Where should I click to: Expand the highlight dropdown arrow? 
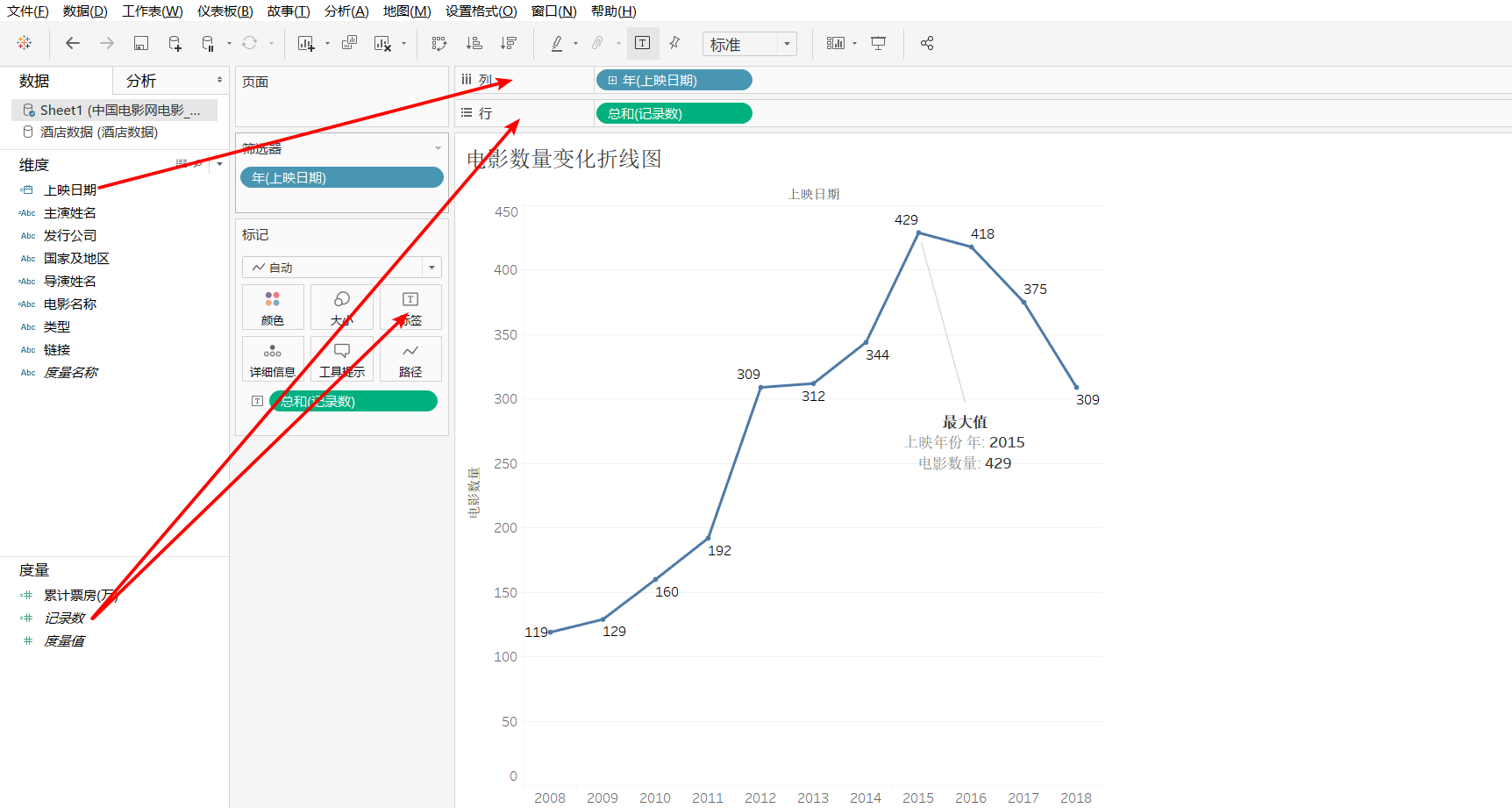tap(575, 43)
